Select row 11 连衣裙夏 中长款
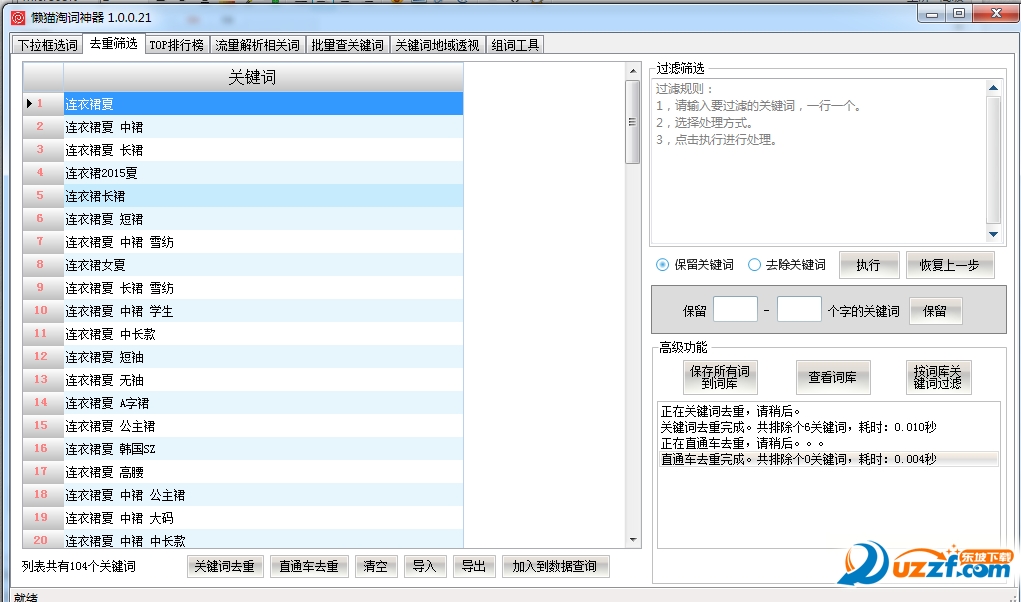This screenshot has height=602, width=1021. click(x=263, y=334)
